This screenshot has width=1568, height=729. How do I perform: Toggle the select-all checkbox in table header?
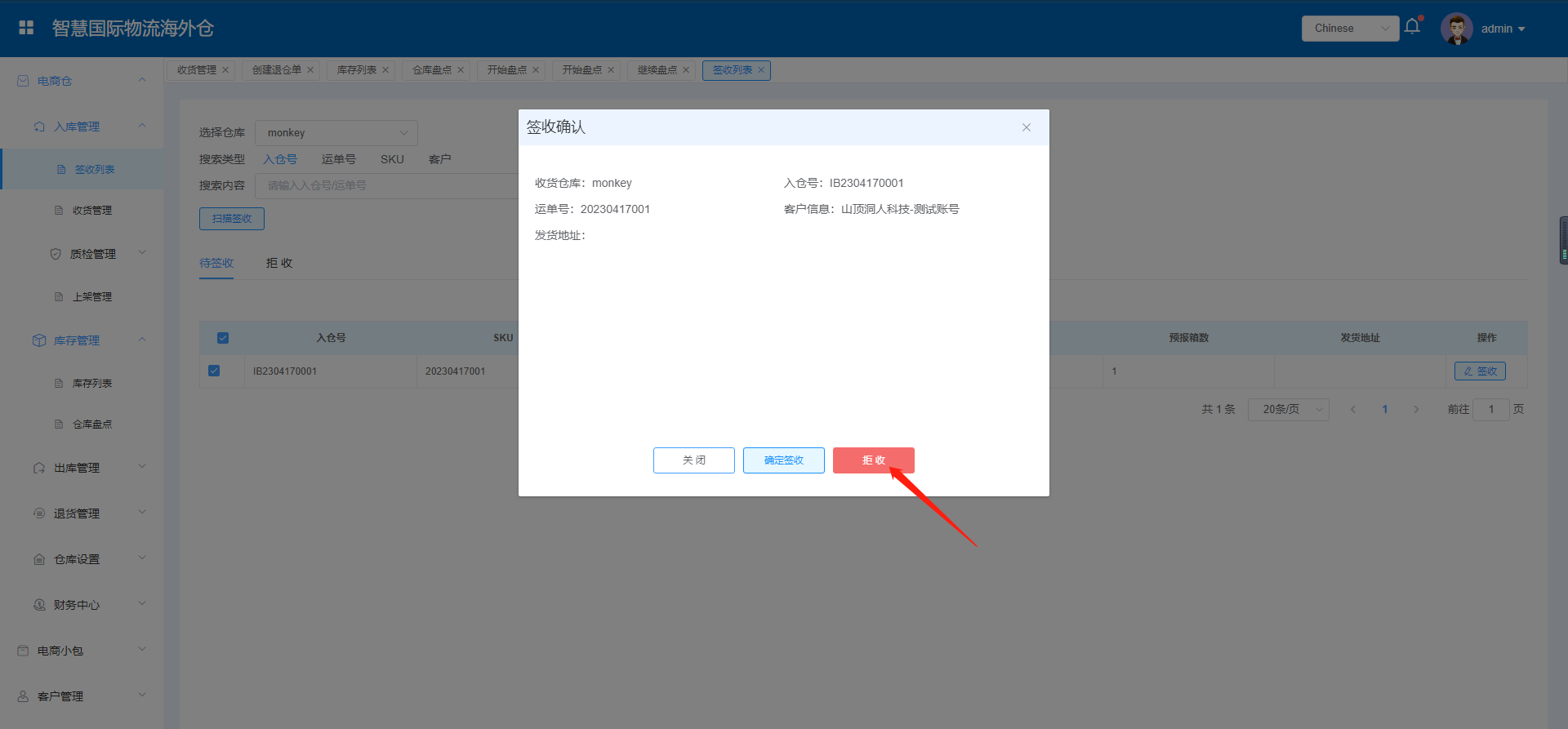(x=223, y=338)
